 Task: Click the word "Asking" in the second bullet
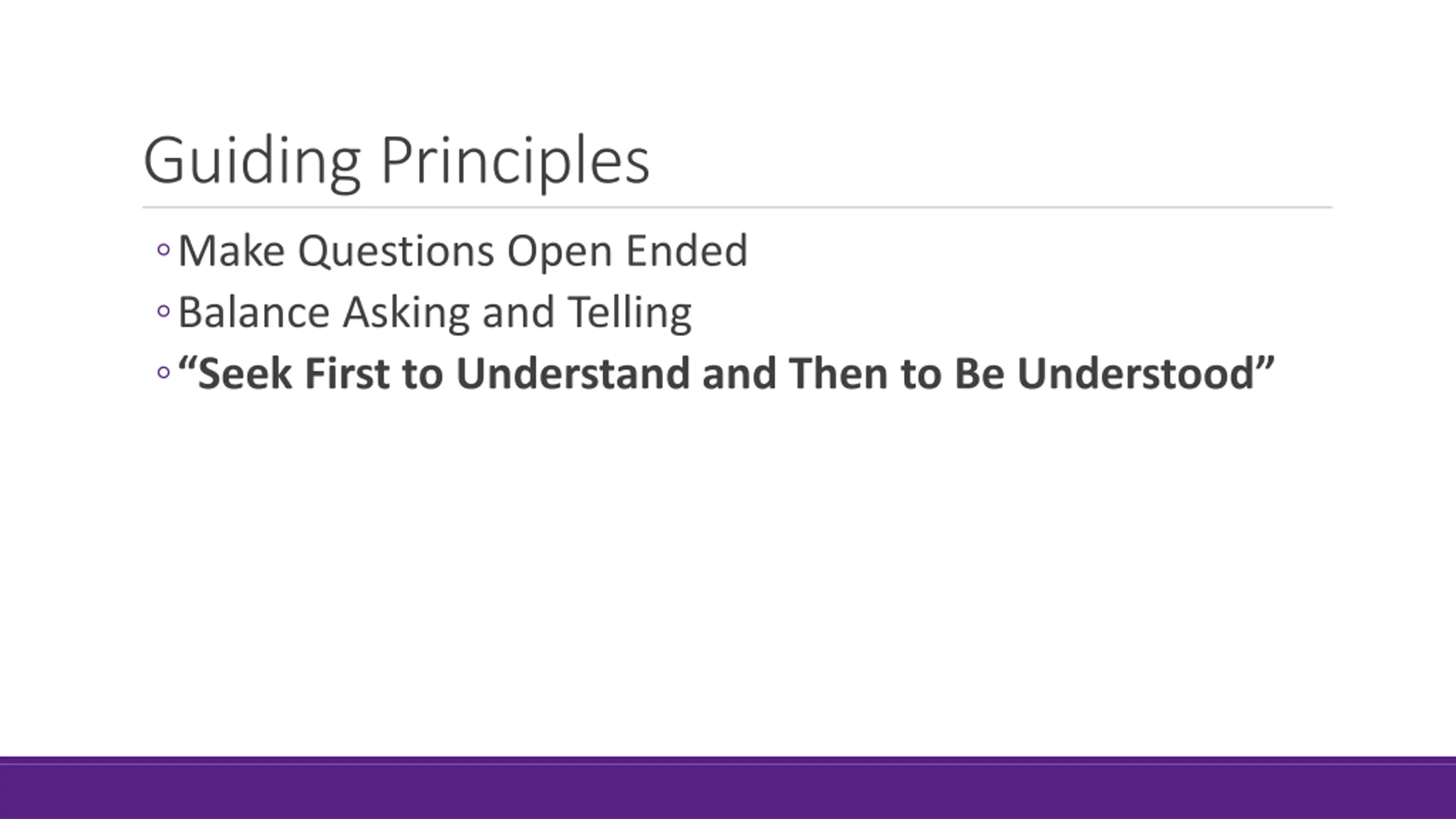coord(406,312)
